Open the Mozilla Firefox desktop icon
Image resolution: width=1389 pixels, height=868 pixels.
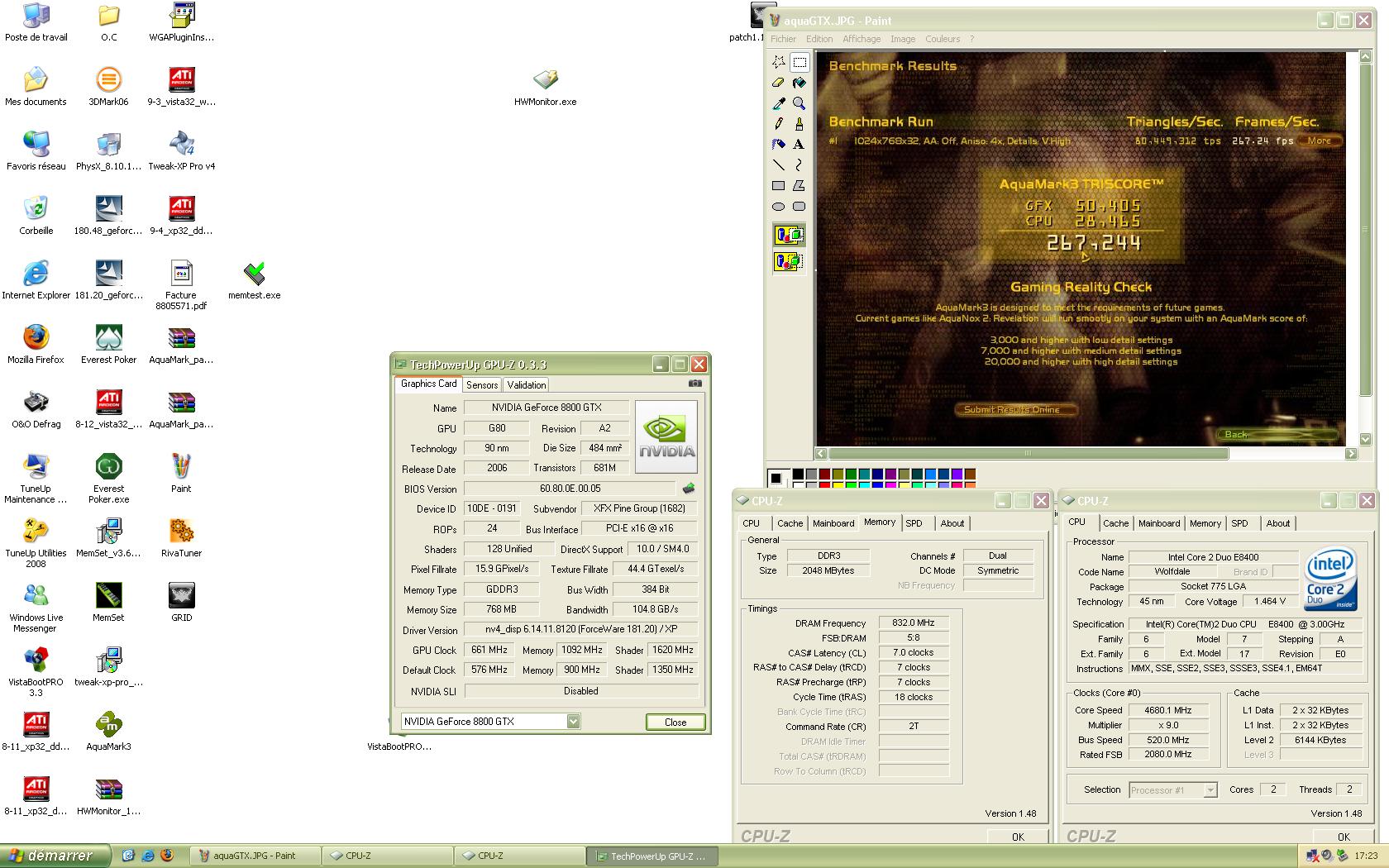coord(36,345)
